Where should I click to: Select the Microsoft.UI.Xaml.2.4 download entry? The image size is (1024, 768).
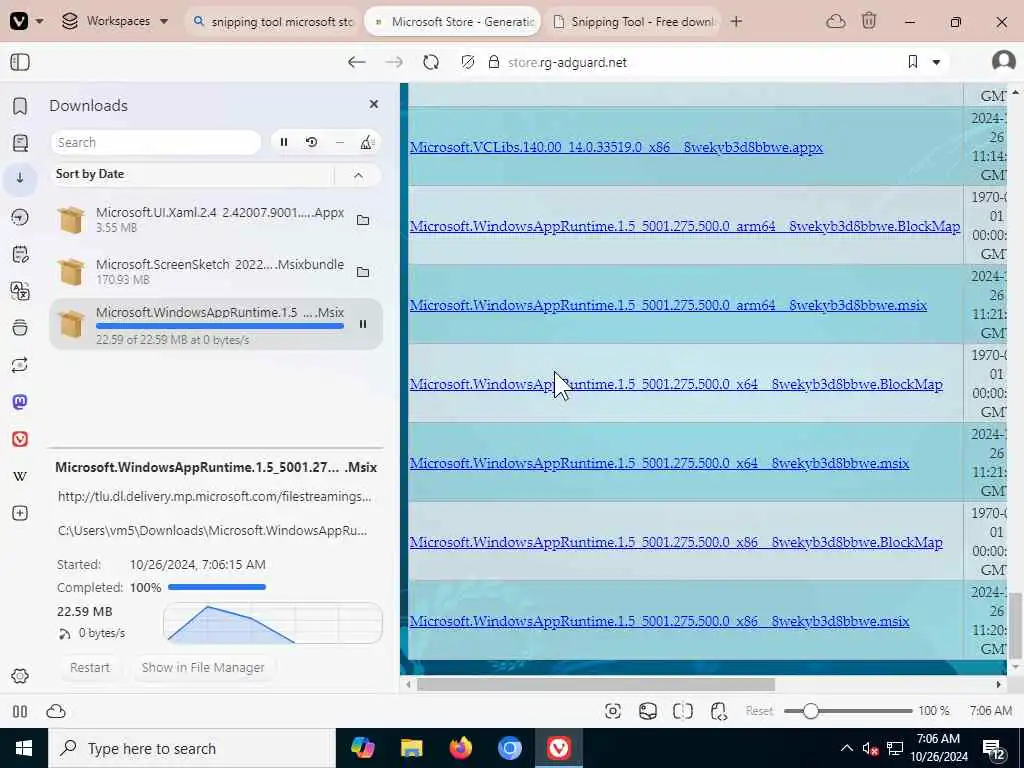(216, 219)
